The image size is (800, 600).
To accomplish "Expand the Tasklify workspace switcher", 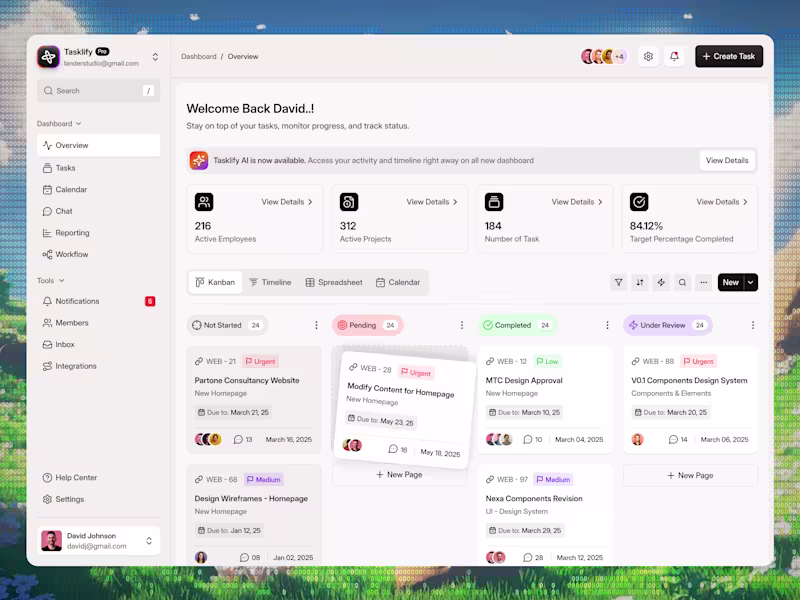I will (x=155, y=57).
